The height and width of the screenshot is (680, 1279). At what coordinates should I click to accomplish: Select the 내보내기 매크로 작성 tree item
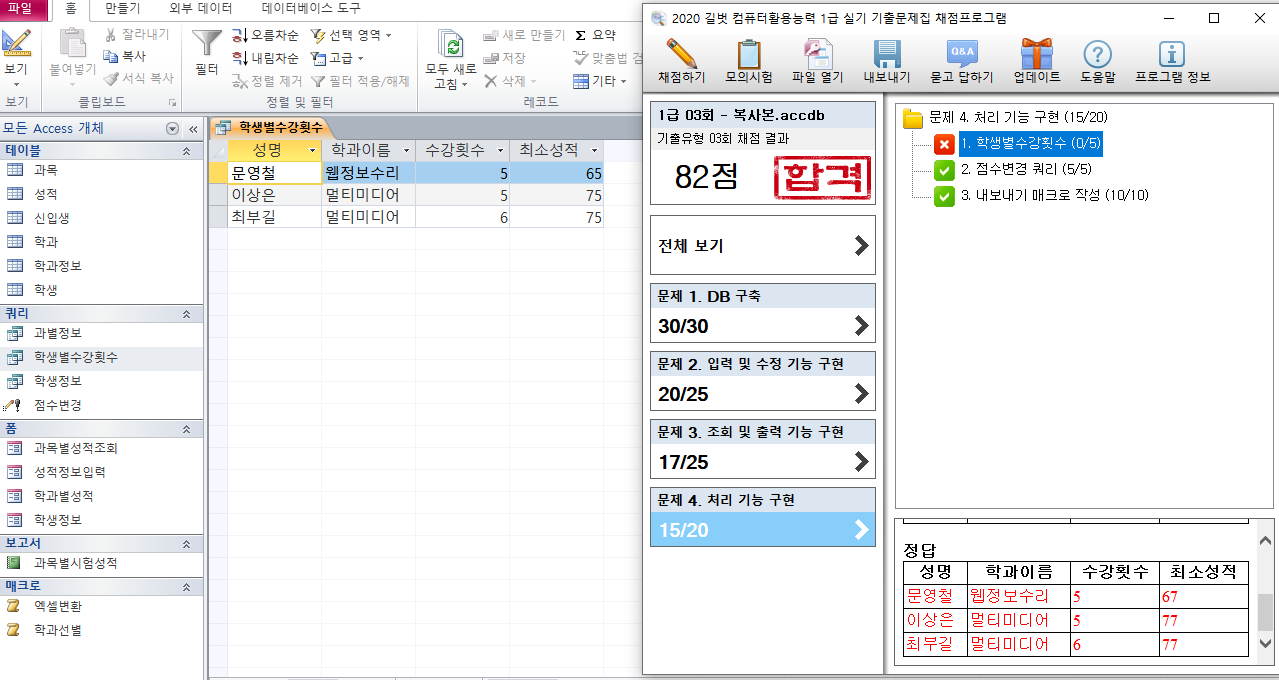pyautogui.click(x=1054, y=196)
